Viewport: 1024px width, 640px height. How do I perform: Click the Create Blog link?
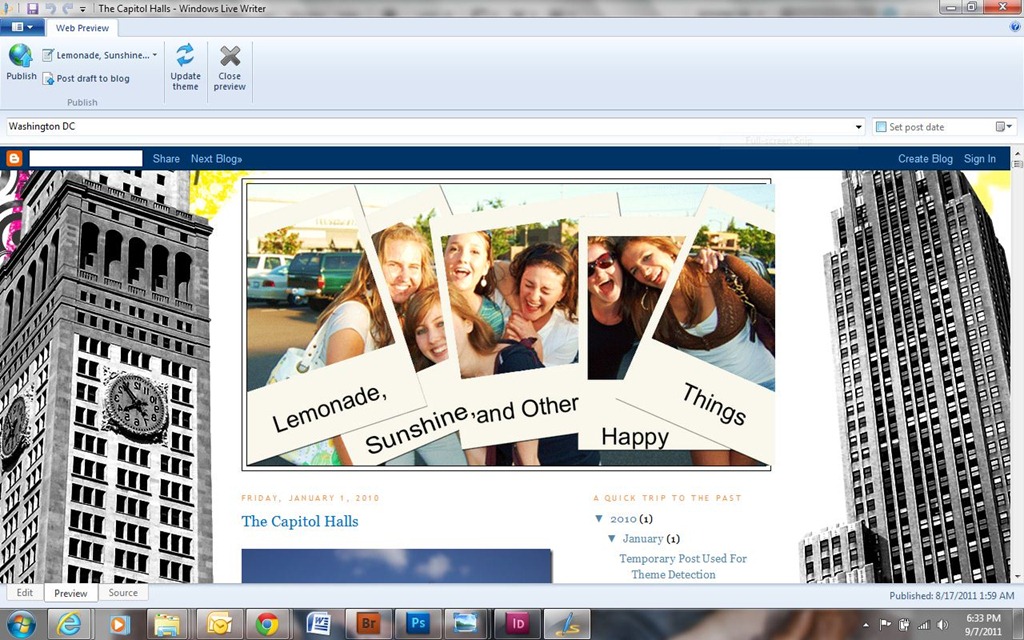point(925,159)
